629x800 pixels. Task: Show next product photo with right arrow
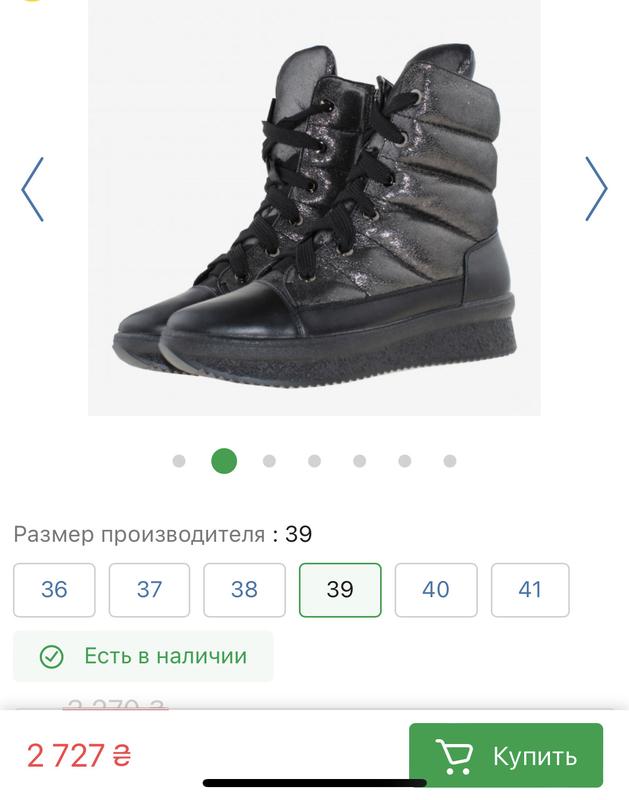pyautogui.click(x=596, y=188)
